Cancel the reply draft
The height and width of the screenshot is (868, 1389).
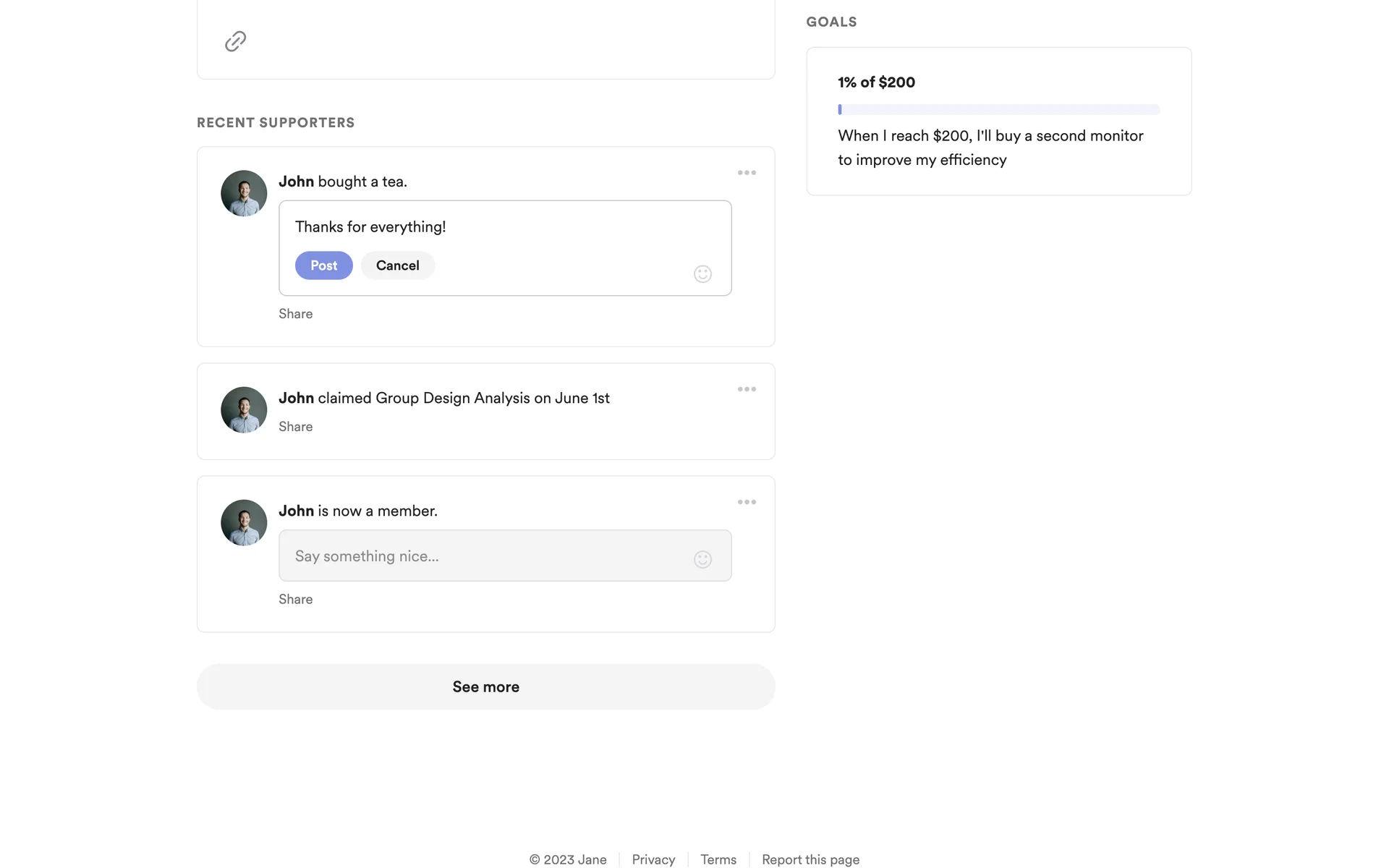(x=397, y=265)
